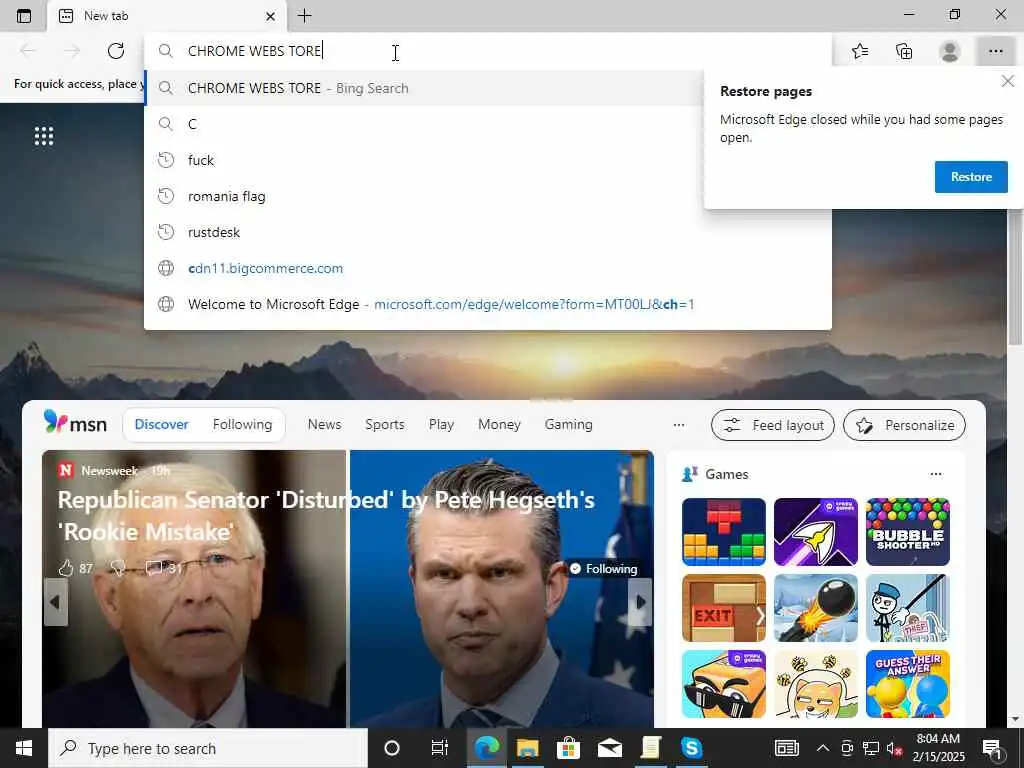Open the article comments icon
This screenshot has height=768, width=1024.
coord(153,568)
